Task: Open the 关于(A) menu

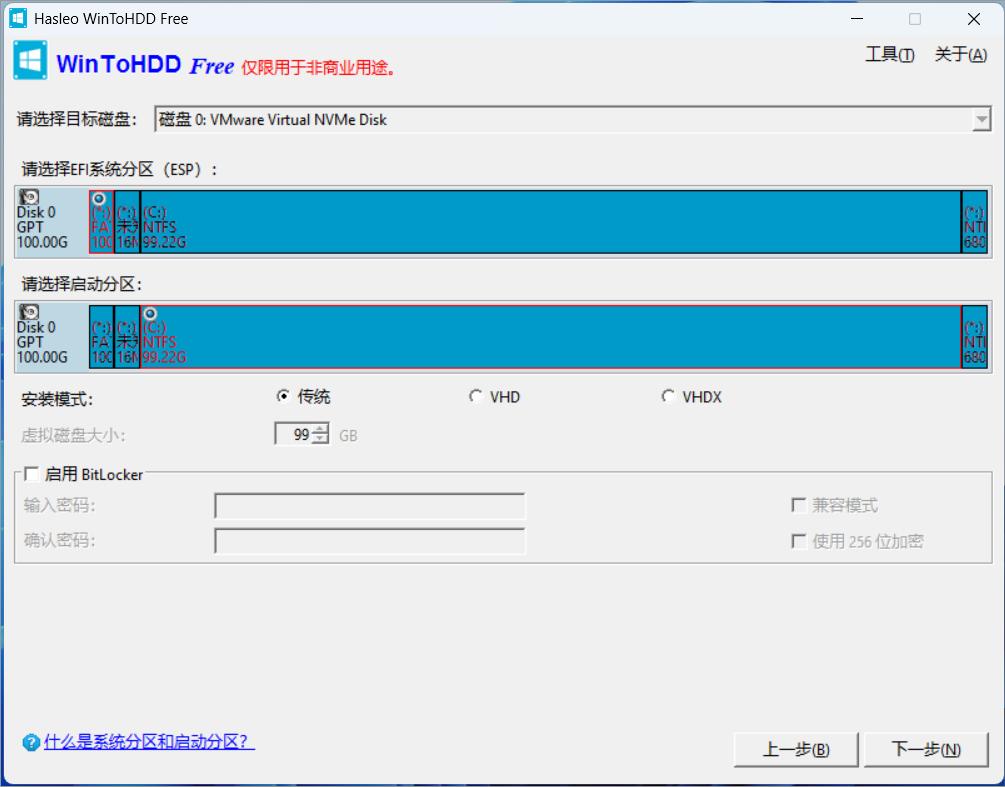Action: [957, 55]
